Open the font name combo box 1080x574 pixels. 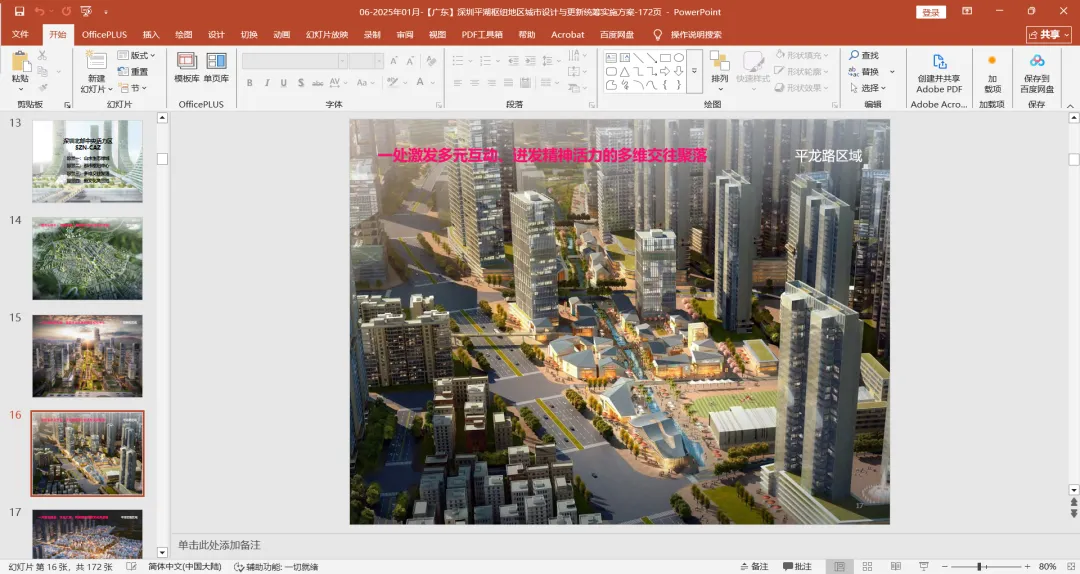(294, 61)
